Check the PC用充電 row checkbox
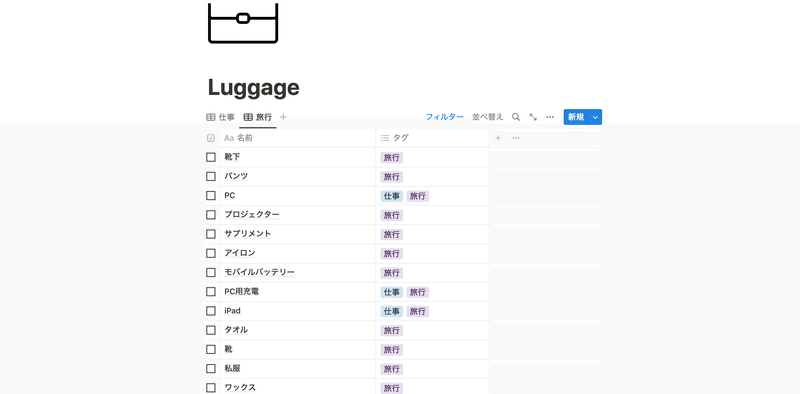 coord(211,291)
